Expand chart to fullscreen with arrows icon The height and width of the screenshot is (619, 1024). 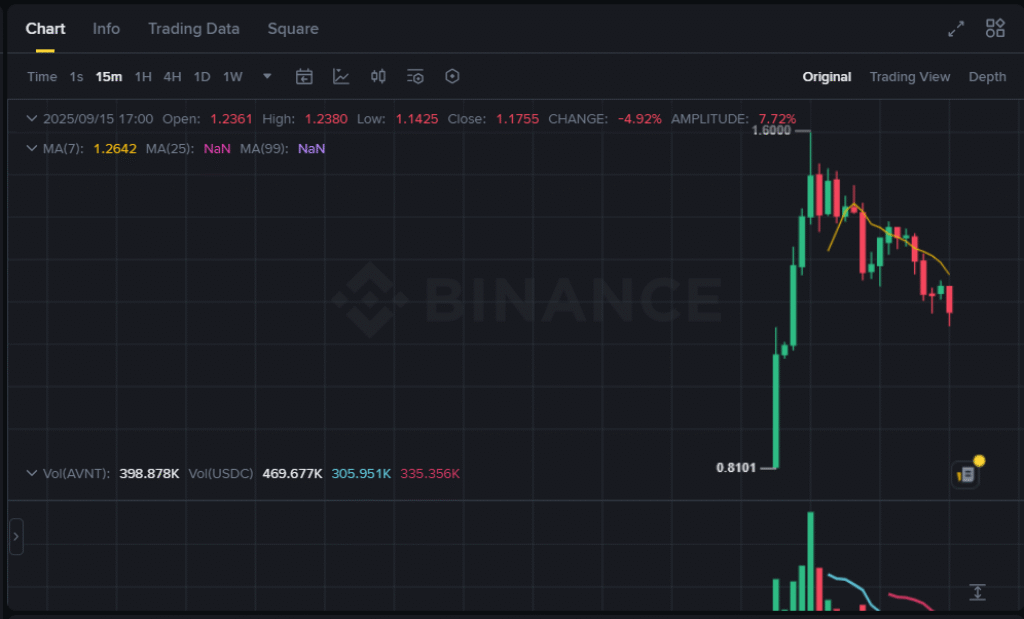(956, 29)
